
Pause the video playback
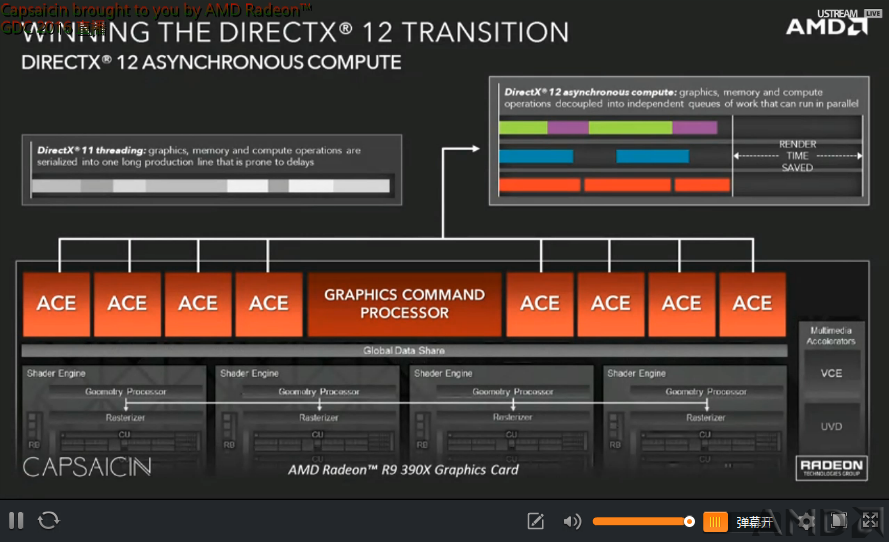pos(16,520)
